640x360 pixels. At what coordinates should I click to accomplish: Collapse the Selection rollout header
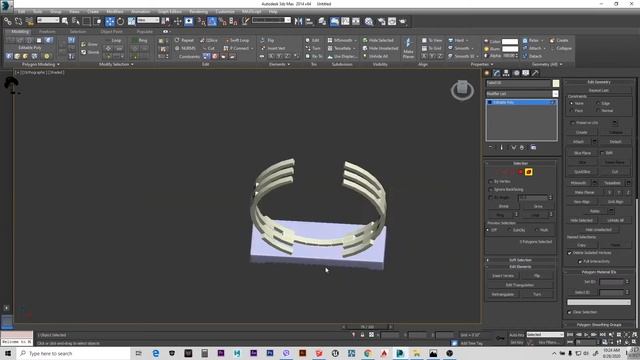point(520,163)
